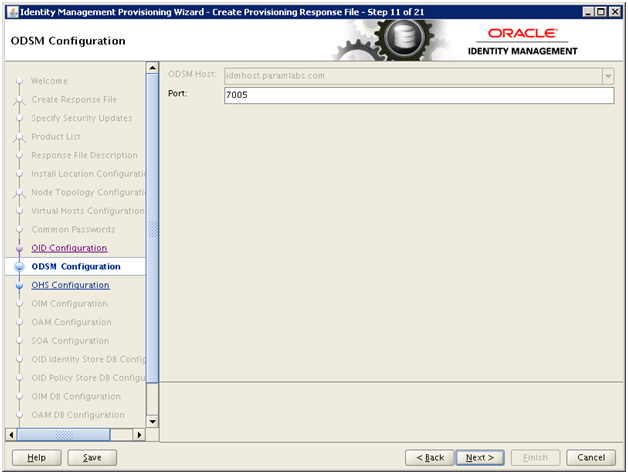
Task: Click the step list scroll-up arrow
Action: 152,68
